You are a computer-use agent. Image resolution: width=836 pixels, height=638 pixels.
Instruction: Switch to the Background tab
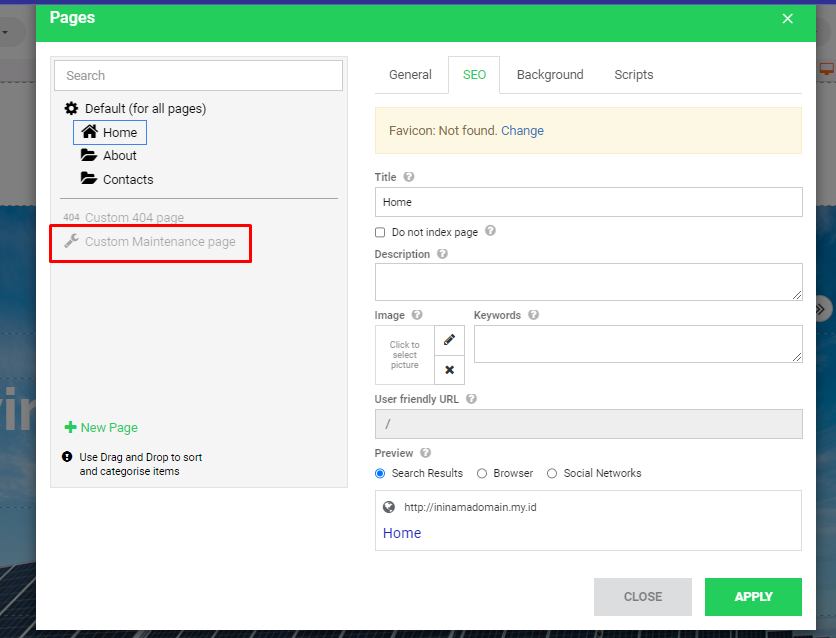click(549, 74)
